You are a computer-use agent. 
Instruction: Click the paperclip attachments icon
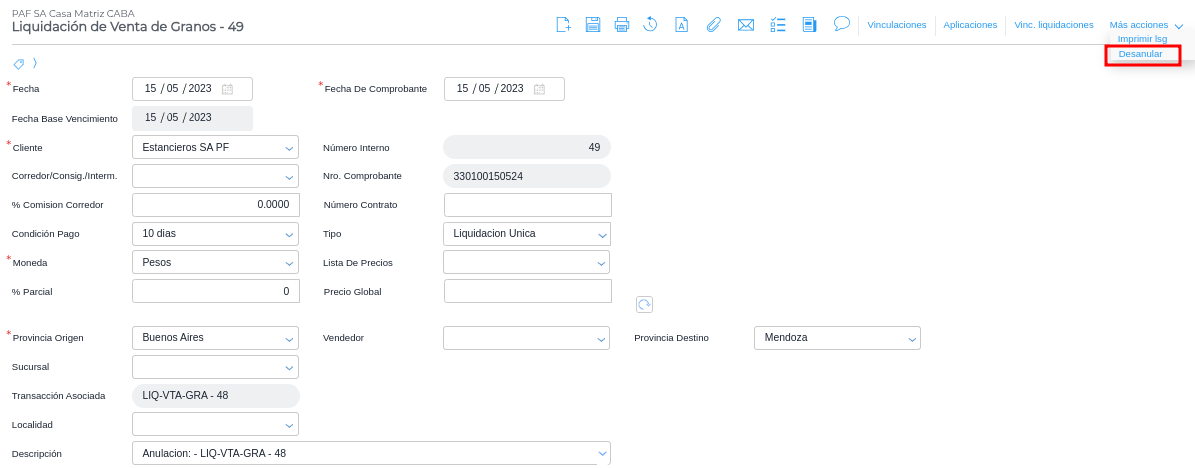[713, 25]
